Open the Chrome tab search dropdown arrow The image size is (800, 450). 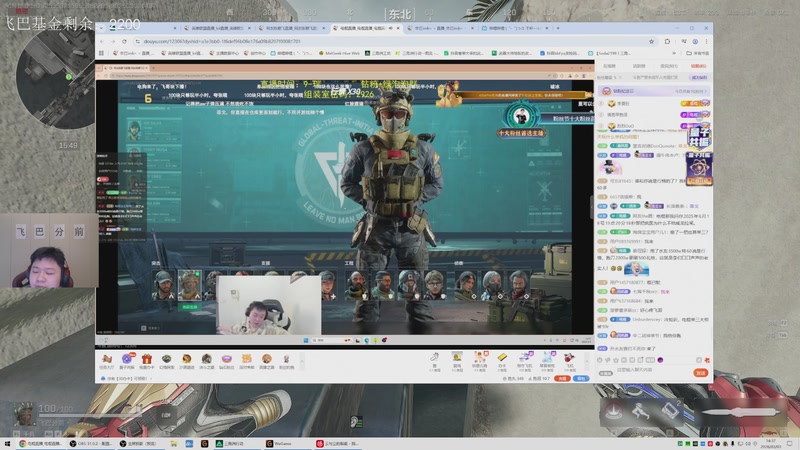(101, 28)
